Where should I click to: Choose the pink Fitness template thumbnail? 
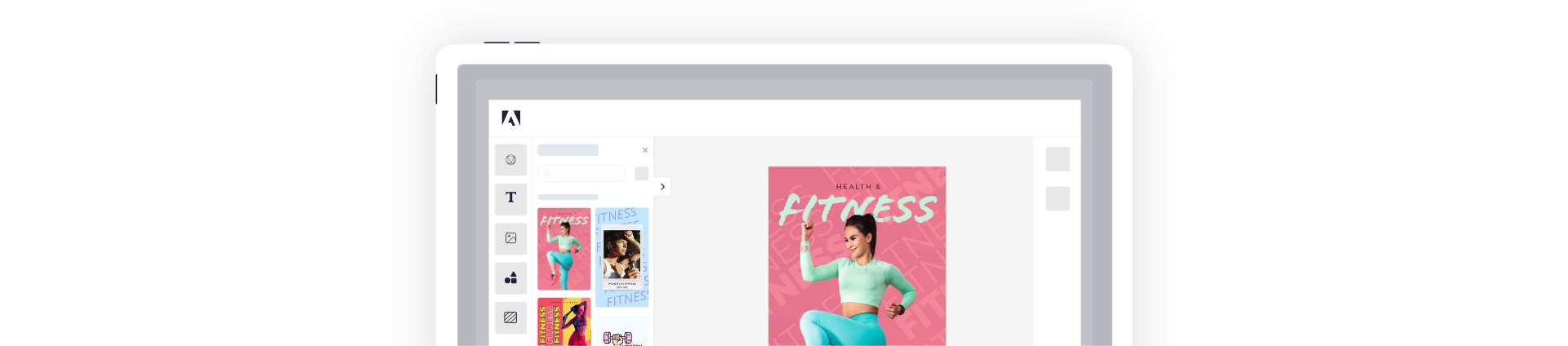pyautogui.click(x=563, y=249)
